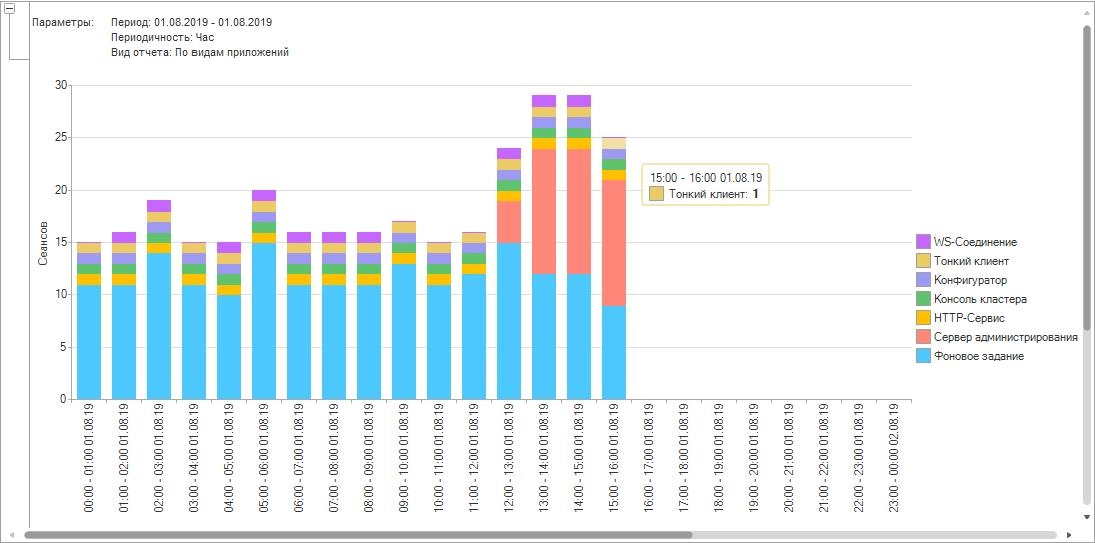Click the vertical scrollbar down arrow
Screen dimensions: 1095x543
point(1087,517)
